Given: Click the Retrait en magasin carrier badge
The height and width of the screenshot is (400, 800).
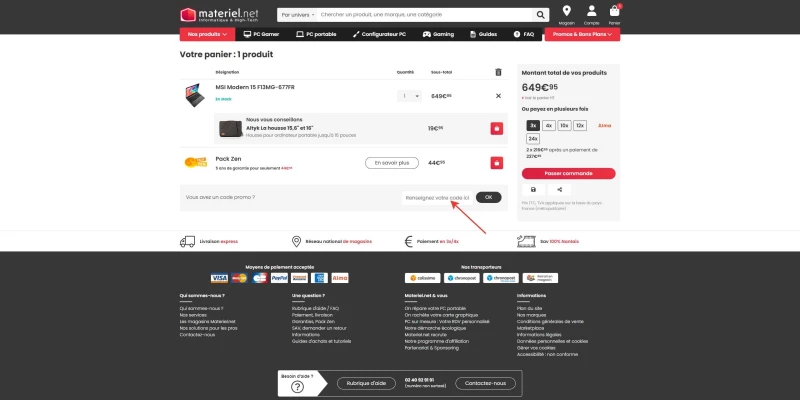Looking at the screenshot, I should (x=540, y=278).
